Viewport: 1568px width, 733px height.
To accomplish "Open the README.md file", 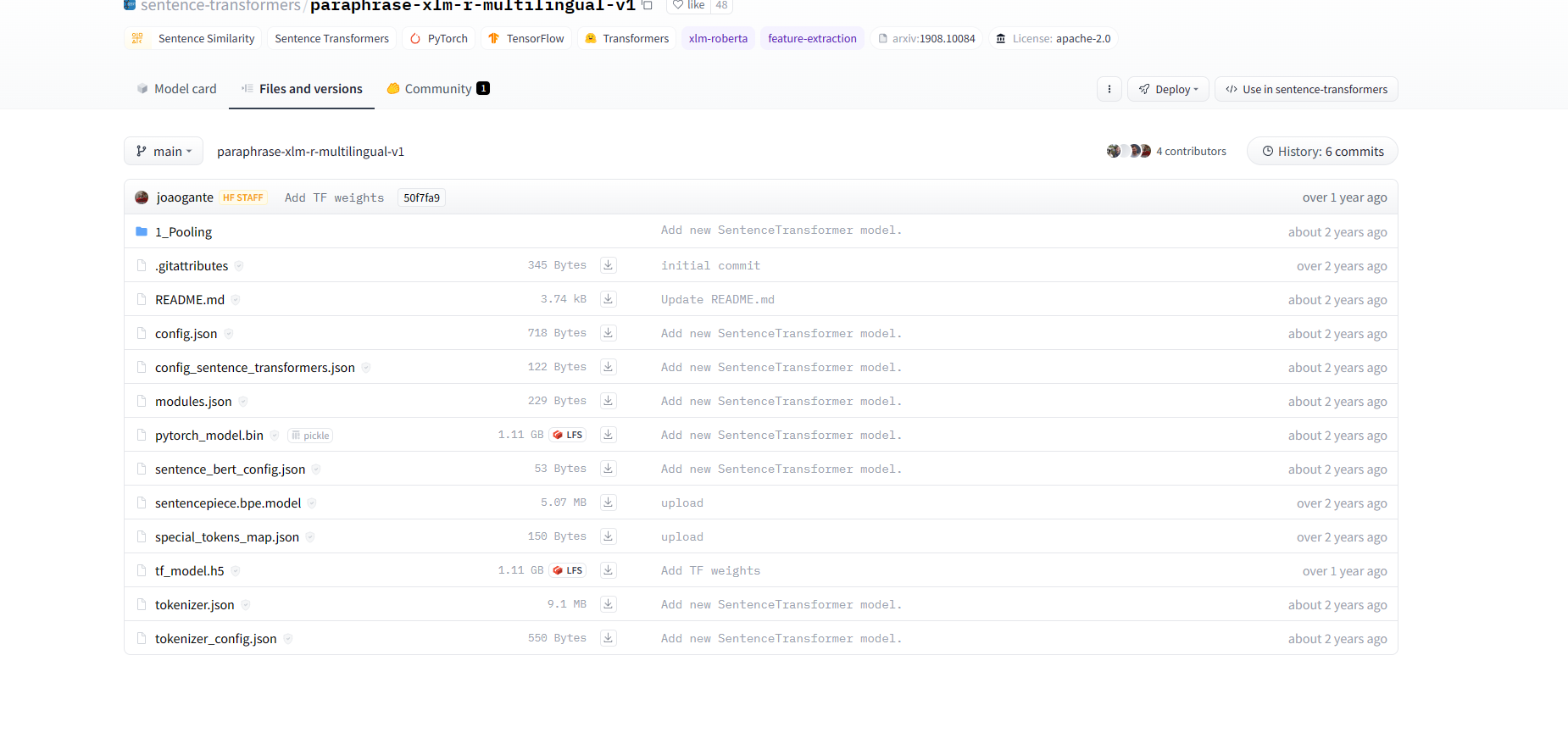I will coord(190,299).
